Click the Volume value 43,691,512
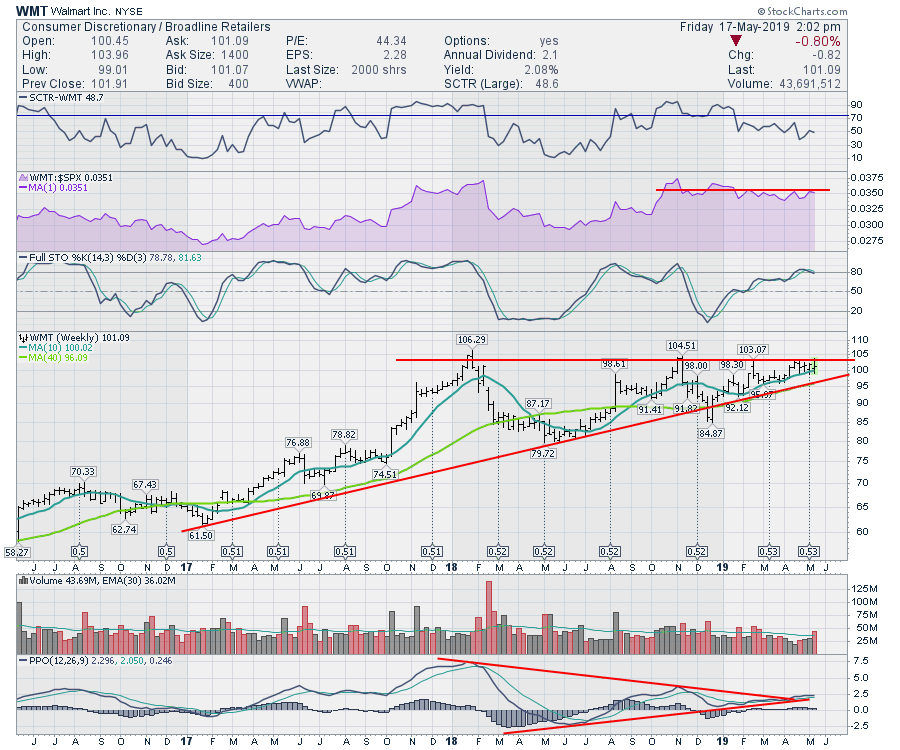This screenshot has width=900, height=750. point(810,84)
